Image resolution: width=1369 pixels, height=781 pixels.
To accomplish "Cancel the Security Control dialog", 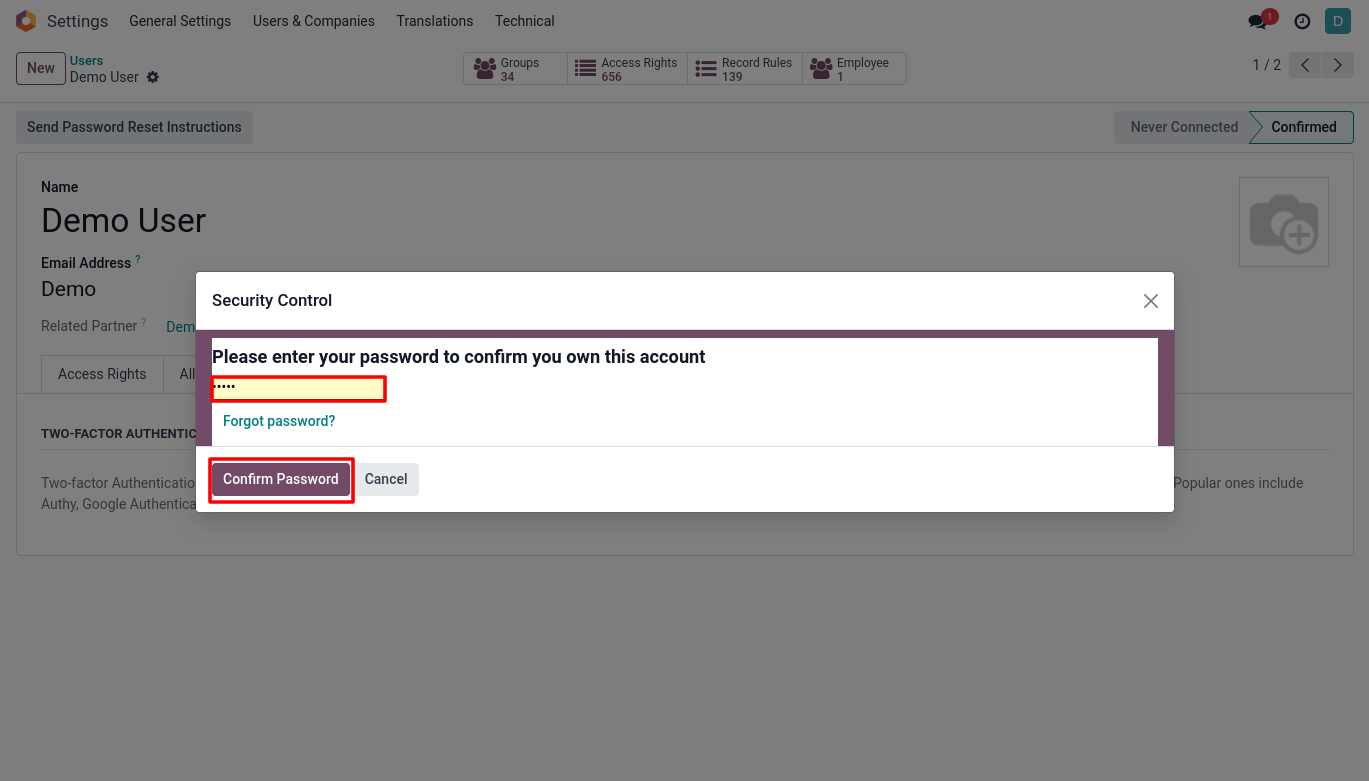I will click(386, 479).
